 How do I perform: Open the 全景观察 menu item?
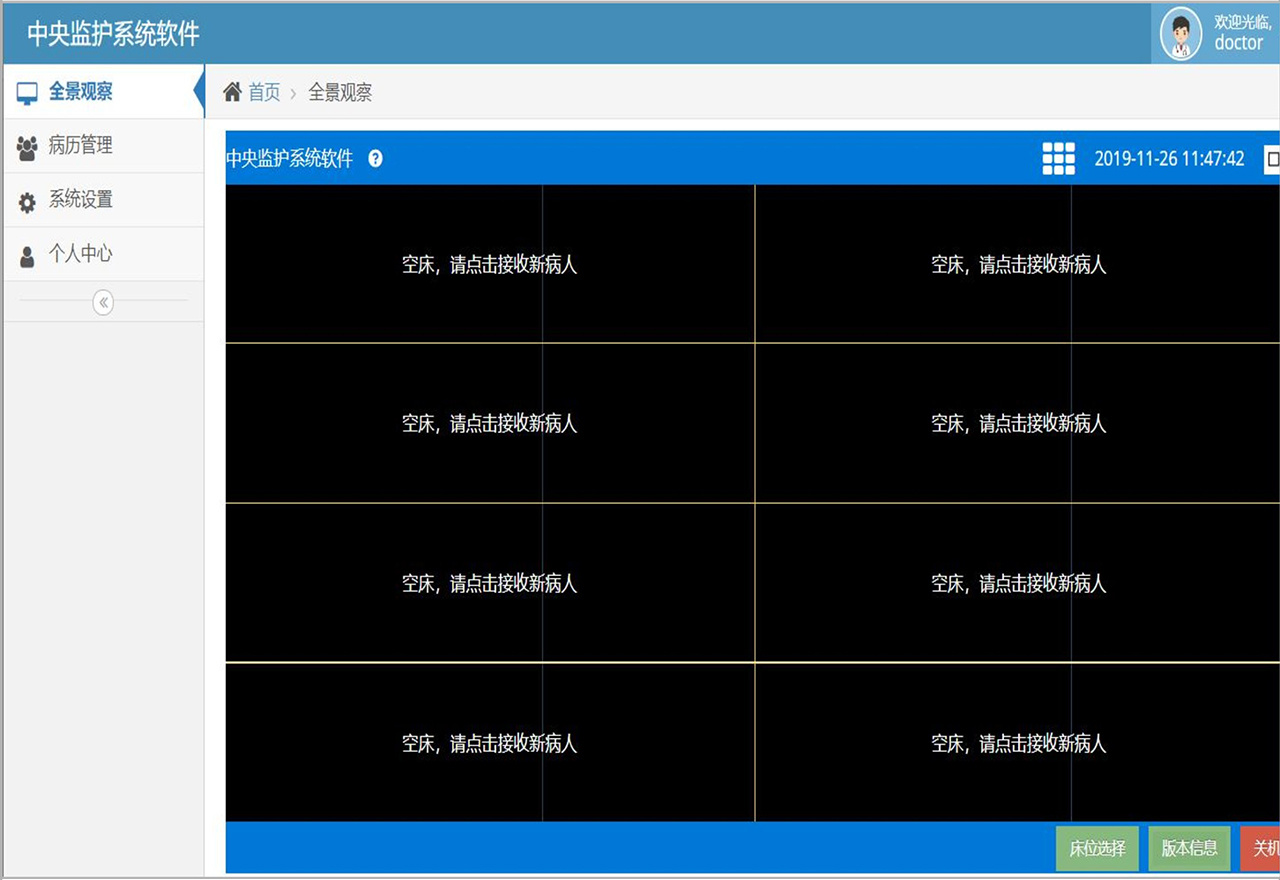tap(102, 92)
